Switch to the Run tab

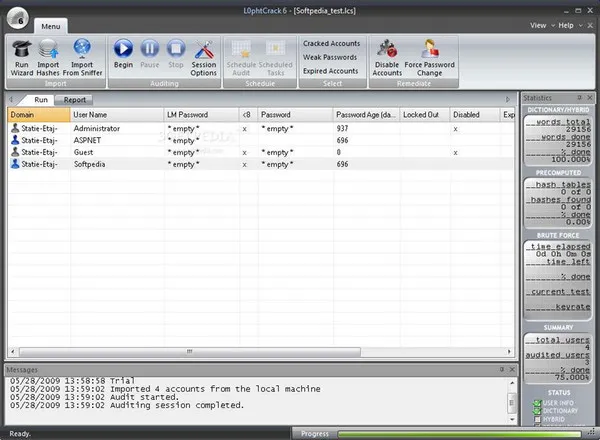(x=41, y=100)
